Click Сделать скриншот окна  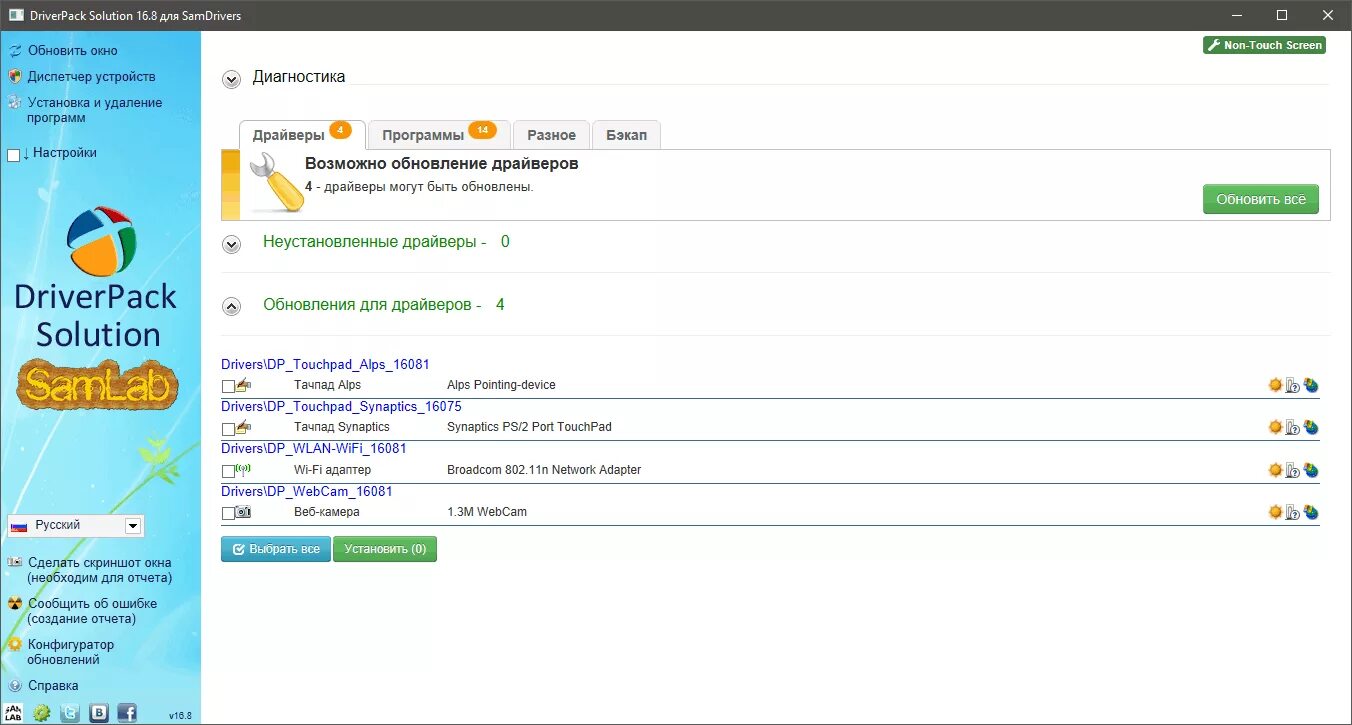coord(99,570)
